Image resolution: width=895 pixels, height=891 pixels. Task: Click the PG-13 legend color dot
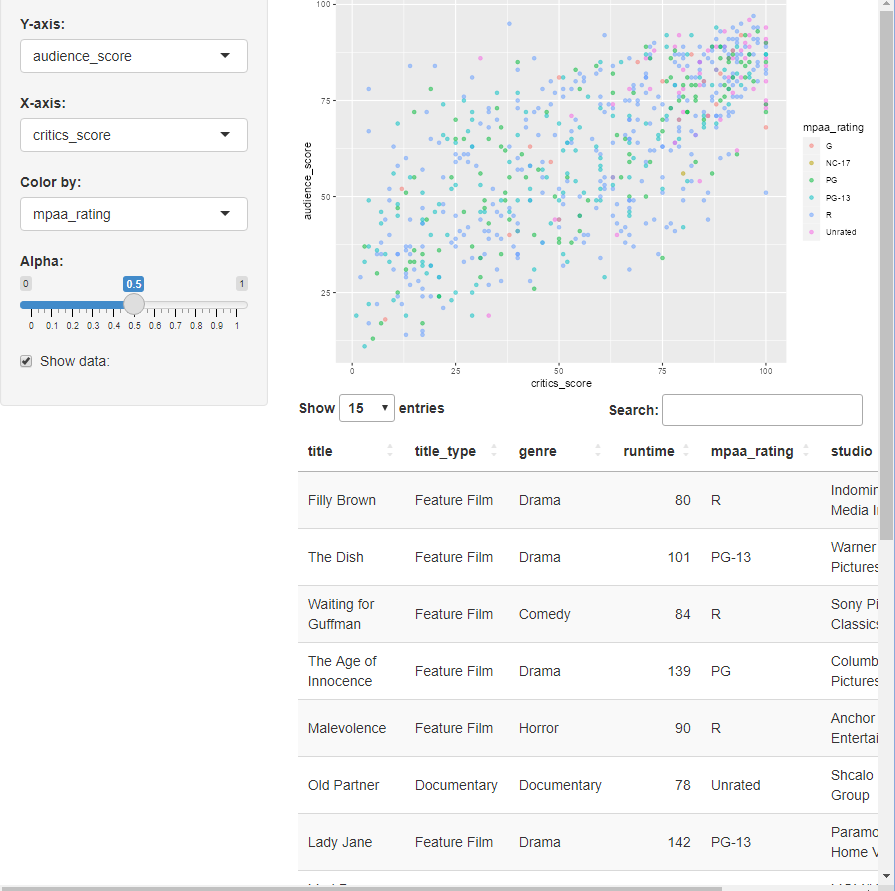[812, 198]
